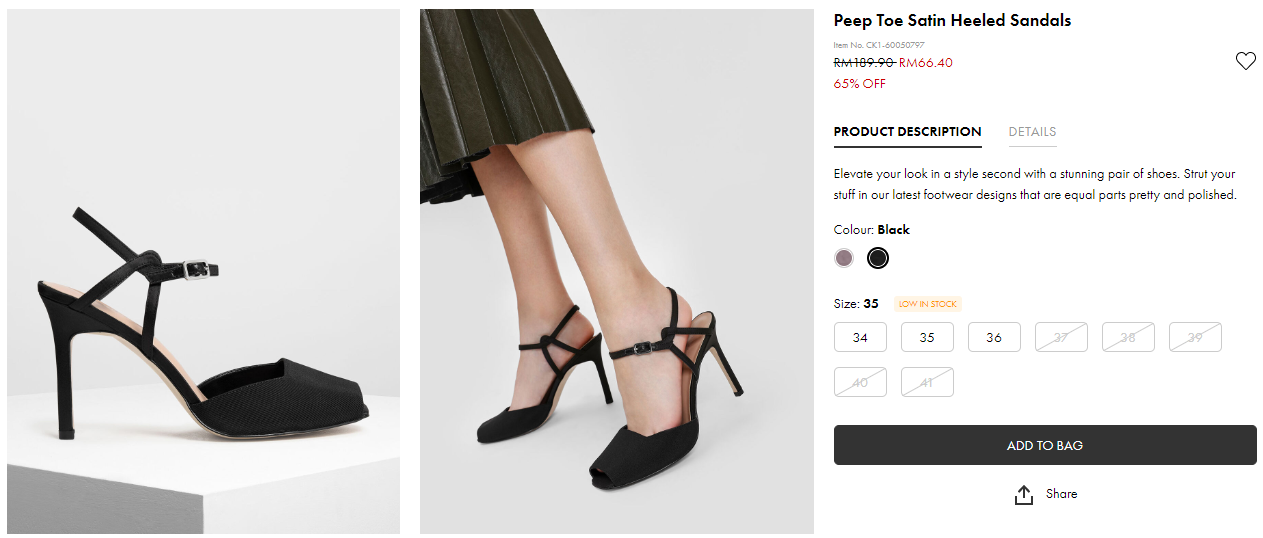The height and width of the screenshot is (538, 1263).
Task: Select the mauve colour swatch
Action: tap(844, 258)
